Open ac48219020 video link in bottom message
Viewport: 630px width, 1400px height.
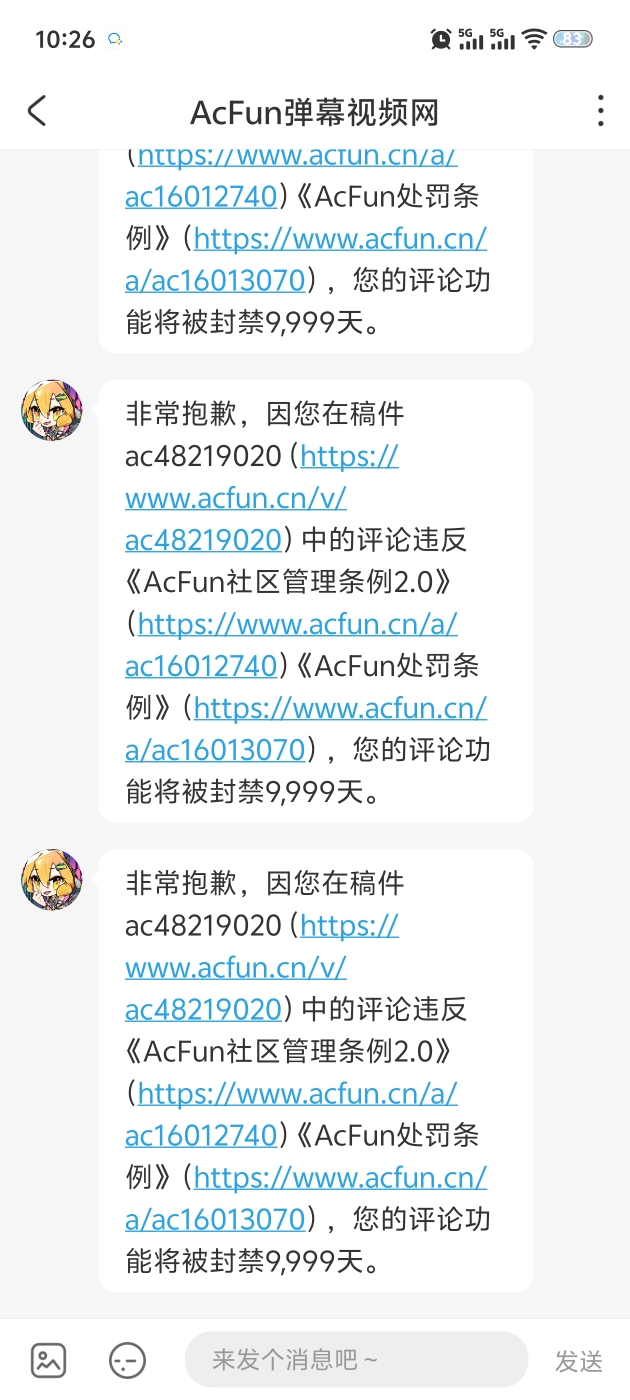pos(262,968)
